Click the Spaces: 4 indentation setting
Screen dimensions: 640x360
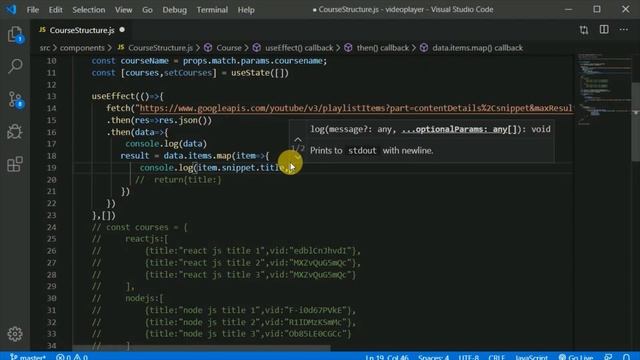click(x=433, y=357)
